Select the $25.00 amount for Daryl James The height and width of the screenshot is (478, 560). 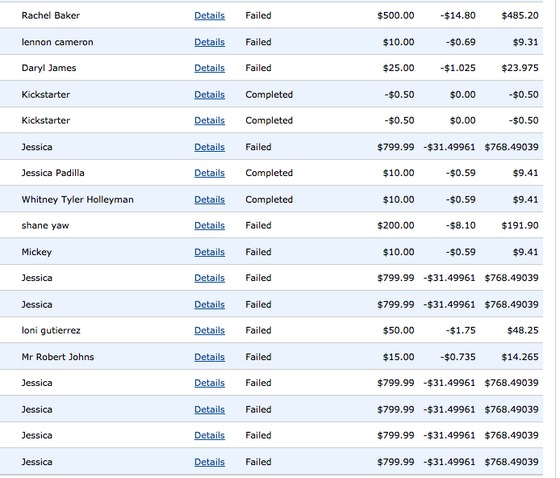(x=399, y=68)
